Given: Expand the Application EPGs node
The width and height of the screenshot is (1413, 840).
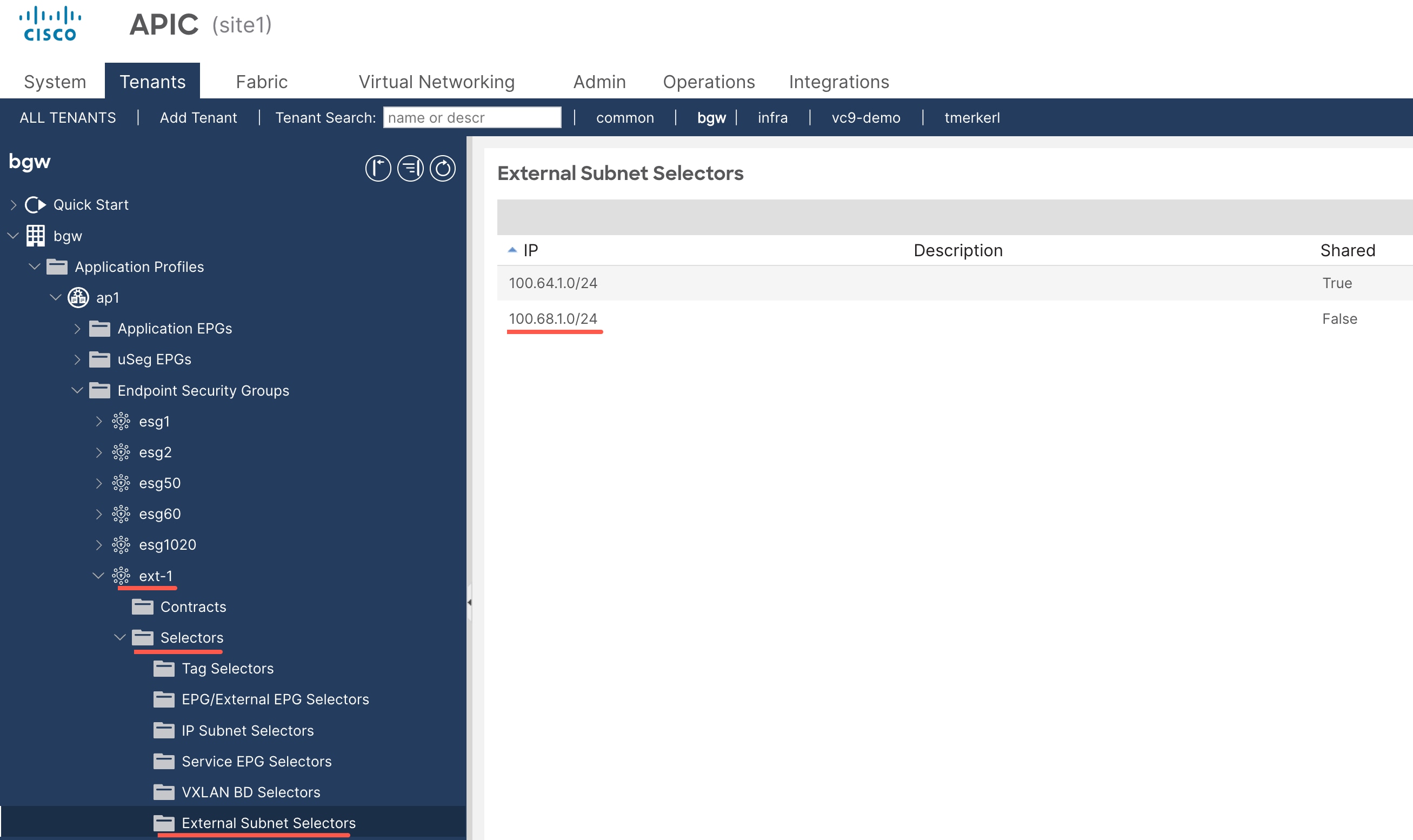Looking at the screenshot, I should click(x=77, y=328).
